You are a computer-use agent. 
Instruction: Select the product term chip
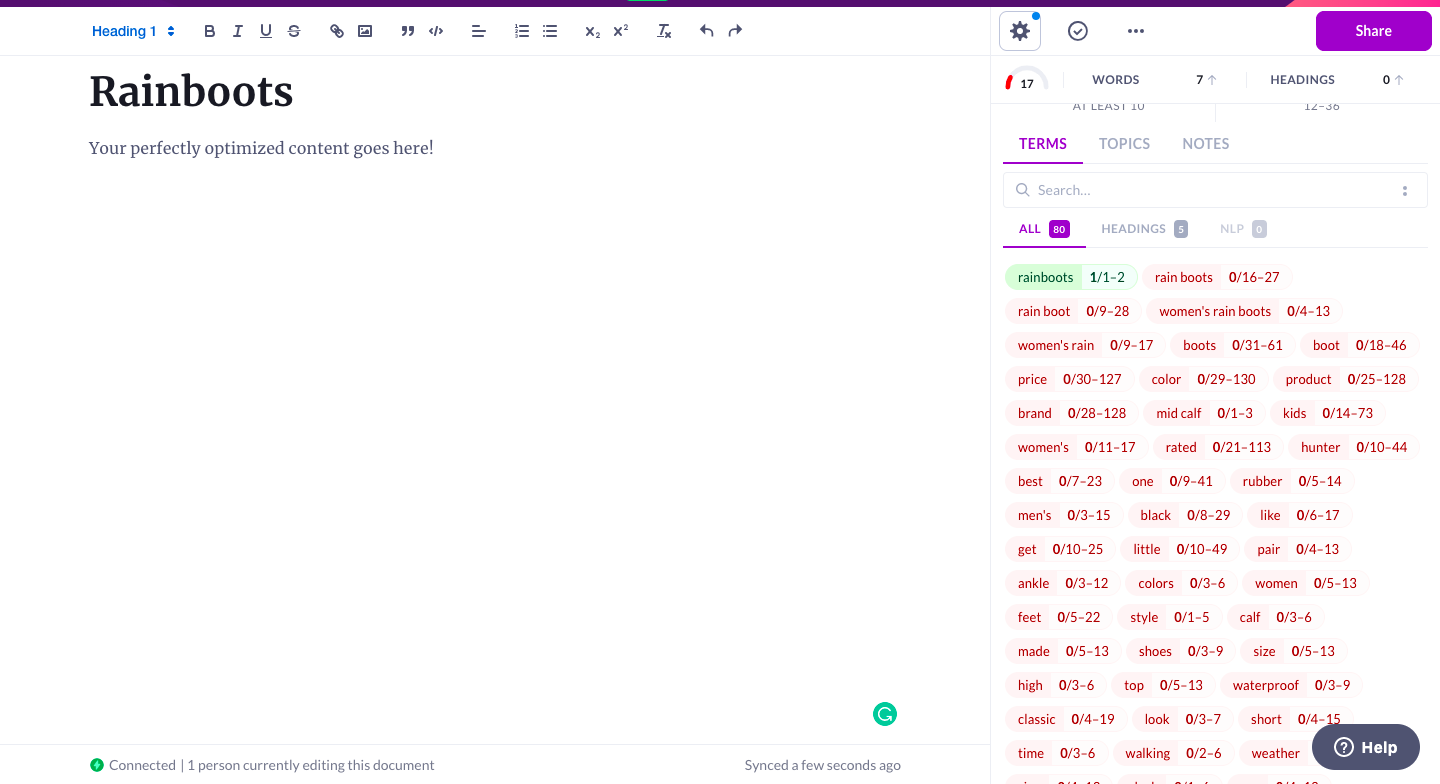(1346, 379)
